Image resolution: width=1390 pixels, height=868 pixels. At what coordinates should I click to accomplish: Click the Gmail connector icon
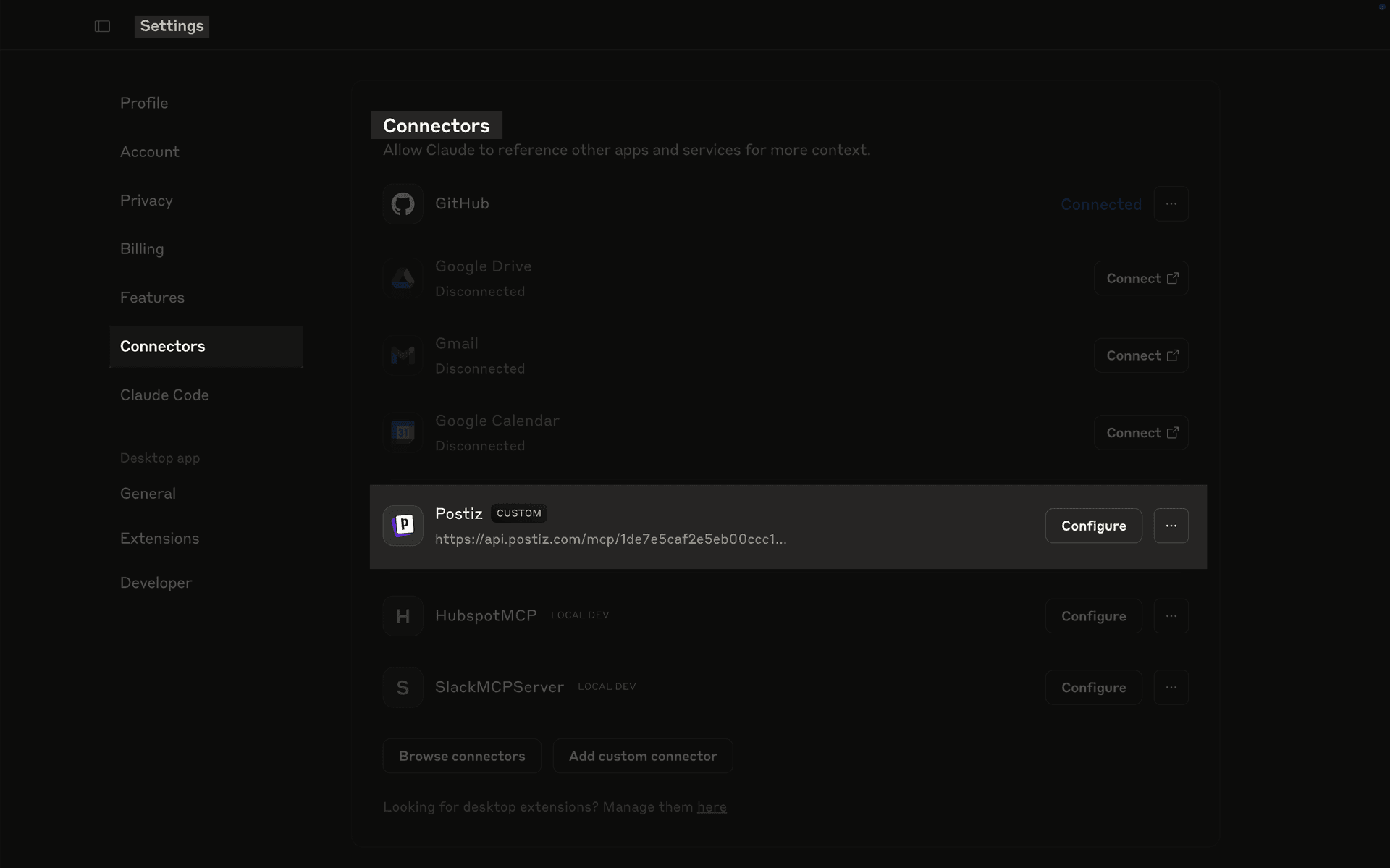(x=403, y=355)
